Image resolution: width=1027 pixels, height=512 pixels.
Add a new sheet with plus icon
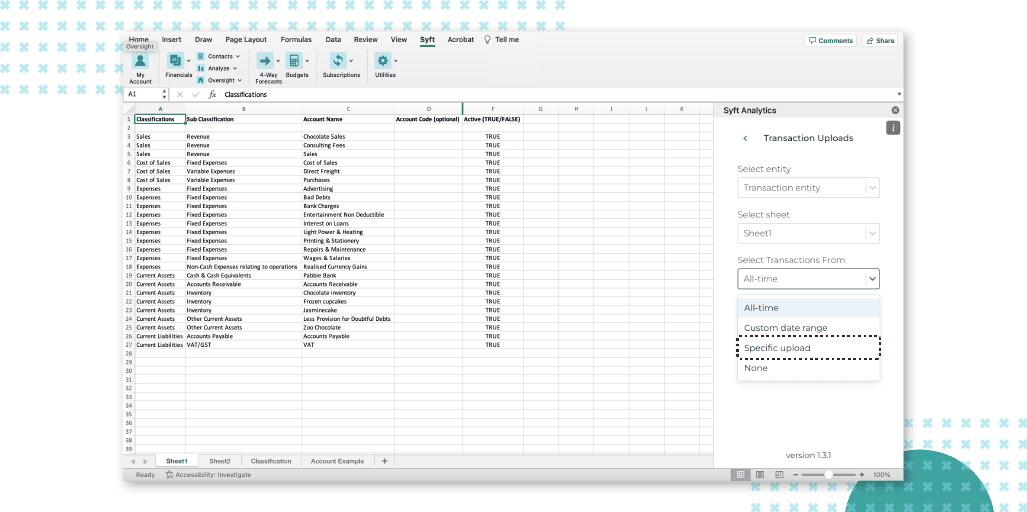tap(384, 461)
